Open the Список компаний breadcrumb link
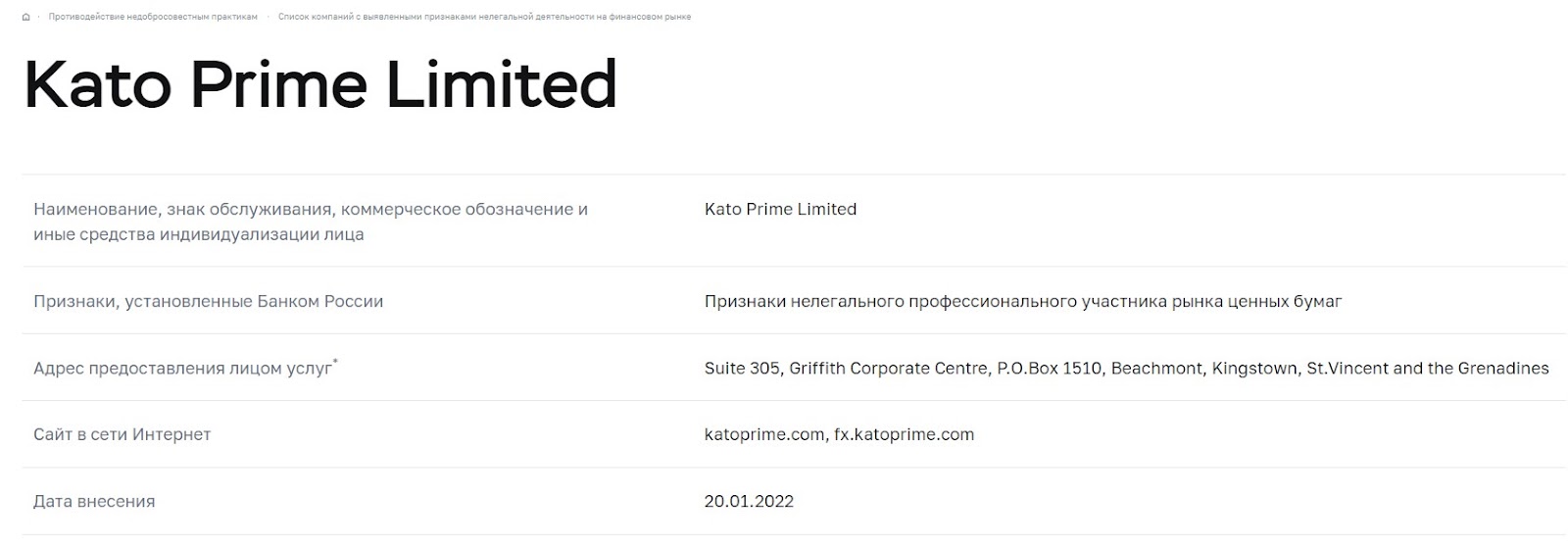 coord(484,17)
